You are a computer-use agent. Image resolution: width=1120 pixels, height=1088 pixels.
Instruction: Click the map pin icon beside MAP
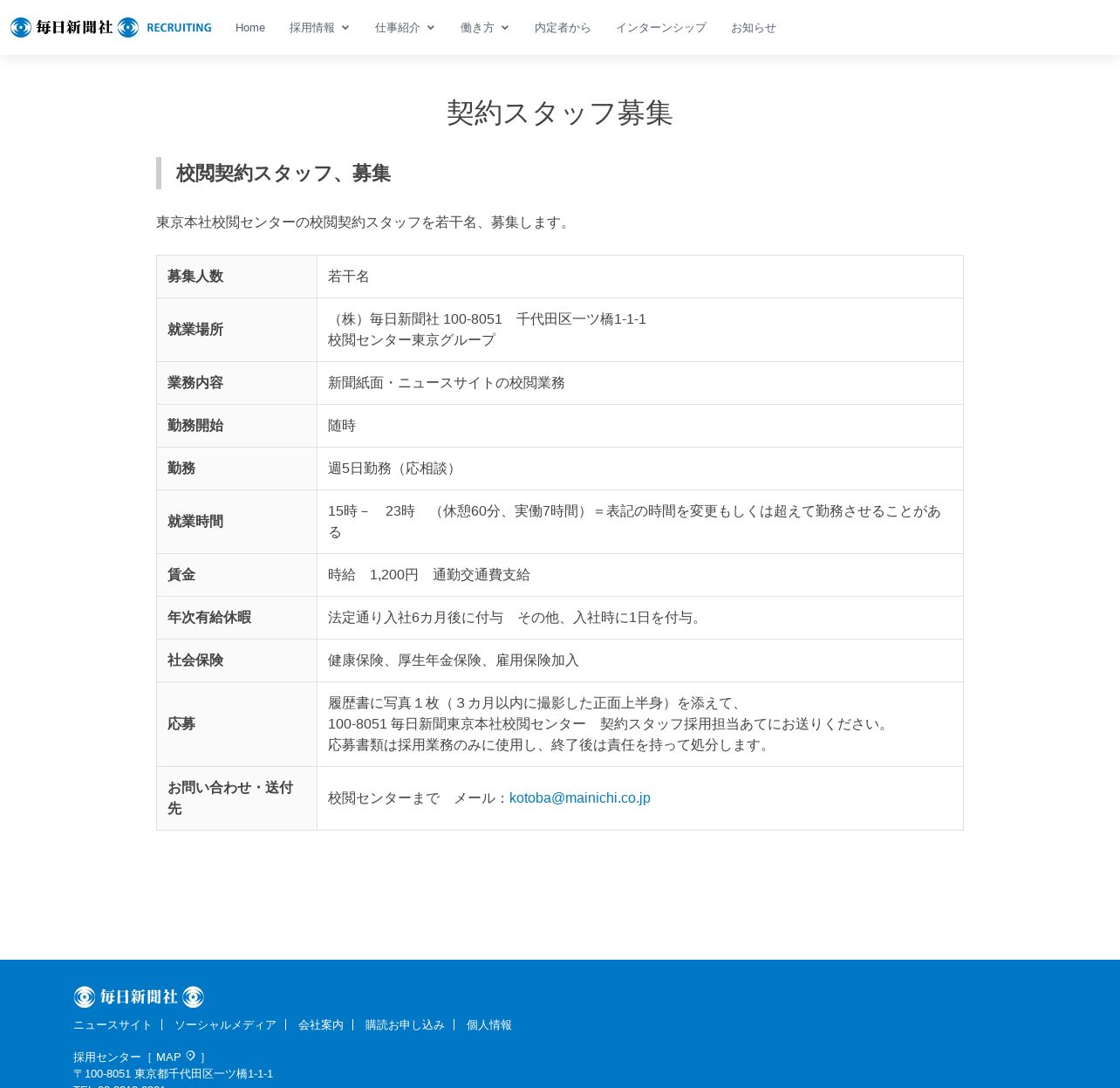tap(190, 1056)
